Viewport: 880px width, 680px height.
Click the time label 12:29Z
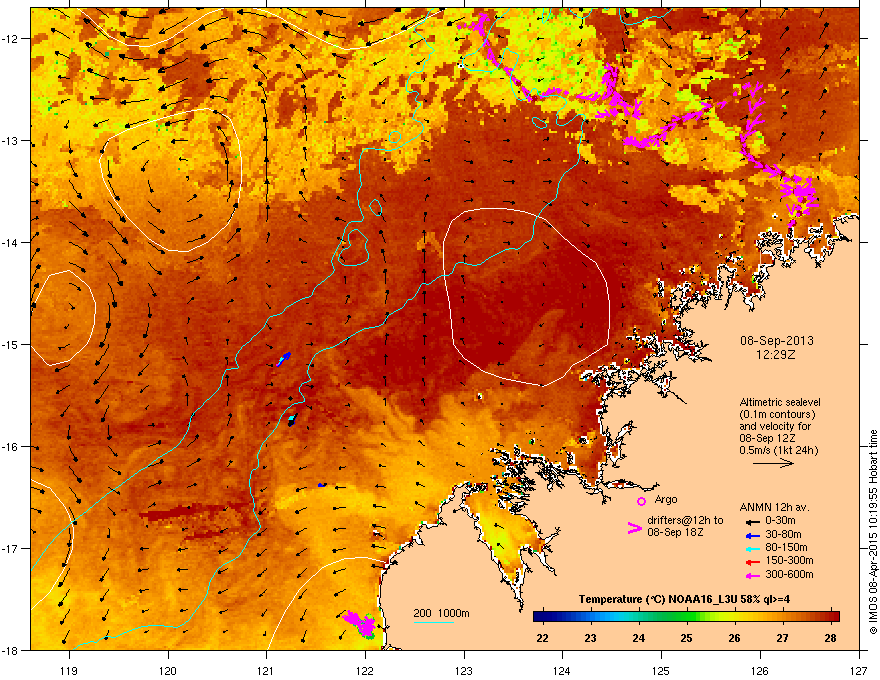point(776,355)
